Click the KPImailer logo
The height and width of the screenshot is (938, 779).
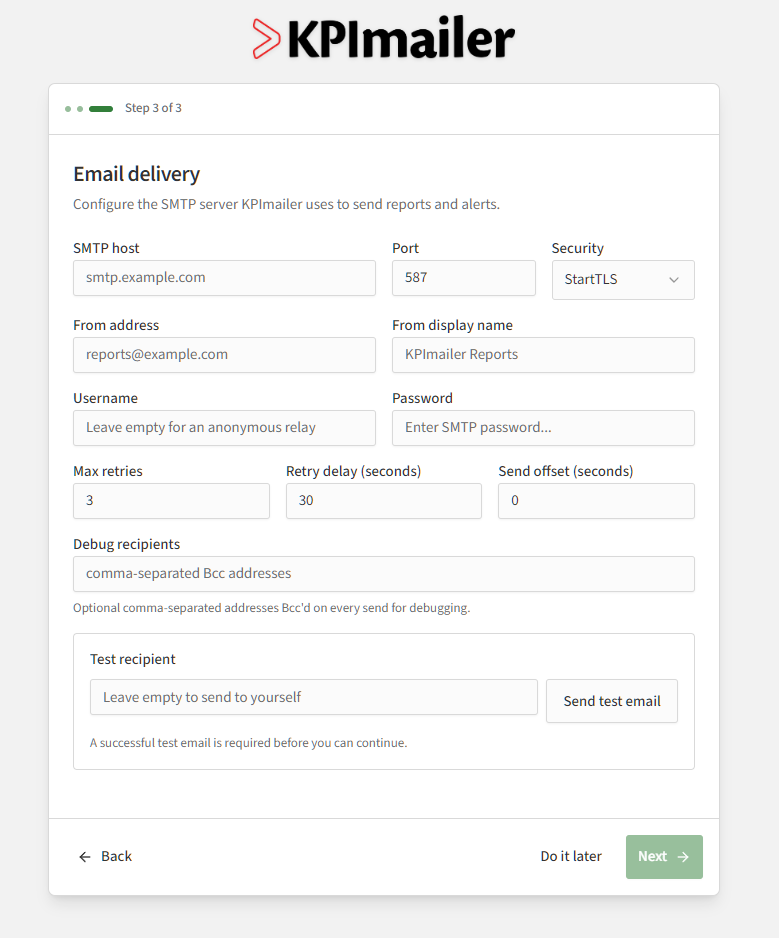pos(384,39)
